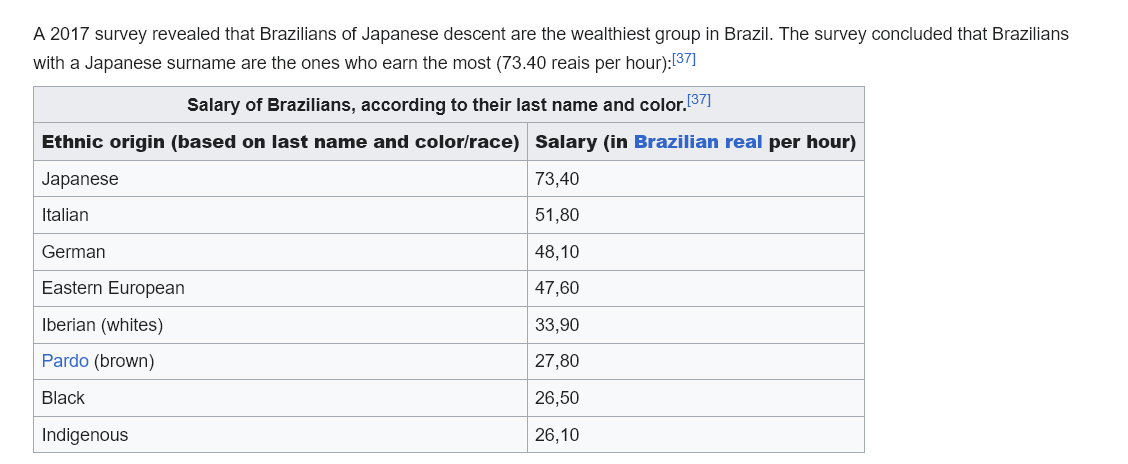Screen dimensions: 1128x464
Task: Open citation 37 in the table caption
Action: click(x=699, y=100)
